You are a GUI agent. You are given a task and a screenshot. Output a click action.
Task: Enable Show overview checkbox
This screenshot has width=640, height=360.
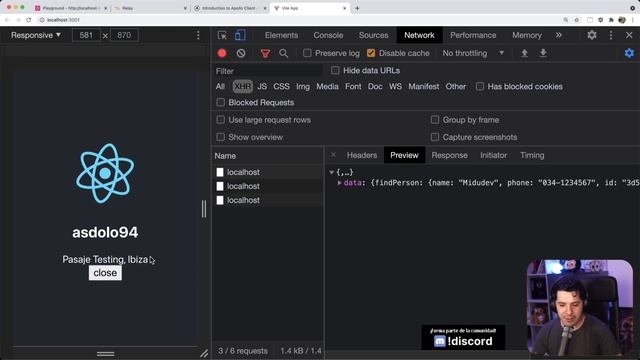coord(220,137)
